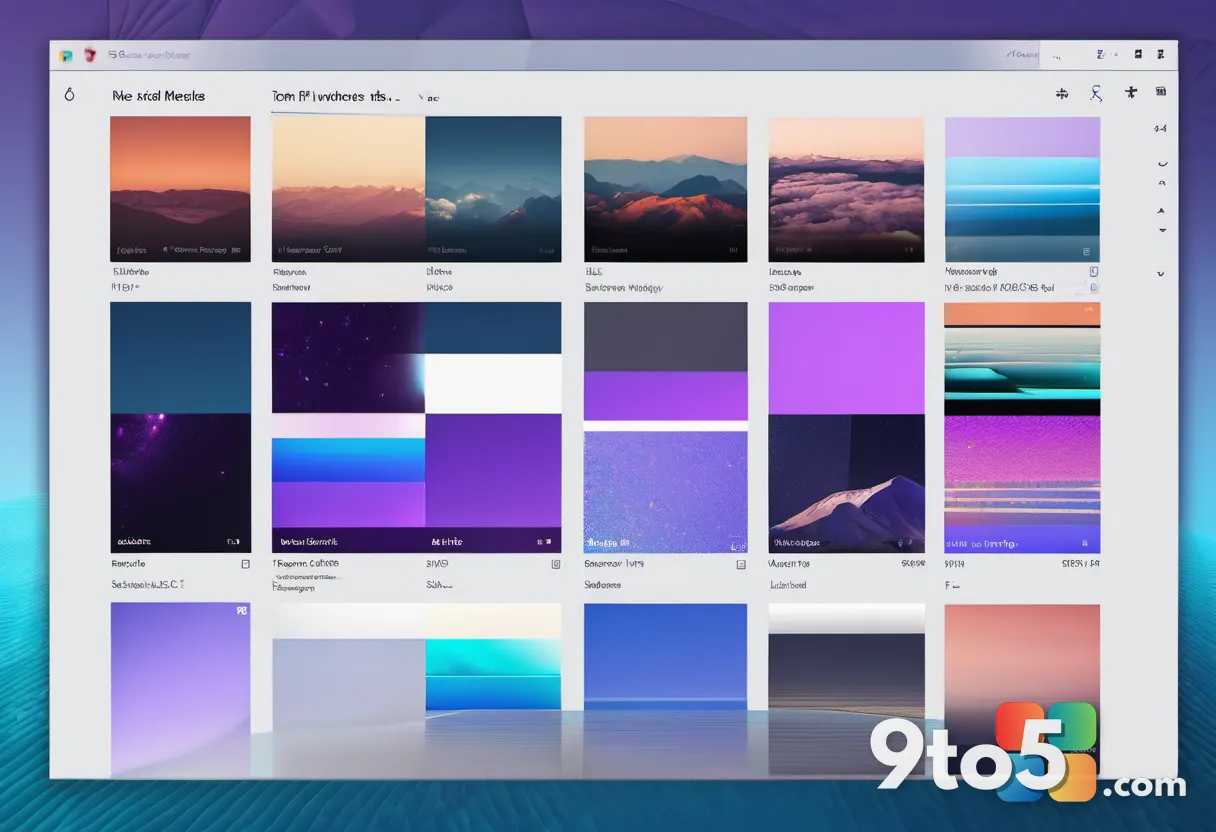Select the underlined tab beginning with 'Tom'

pyautogui.click(x=335, y=97)
